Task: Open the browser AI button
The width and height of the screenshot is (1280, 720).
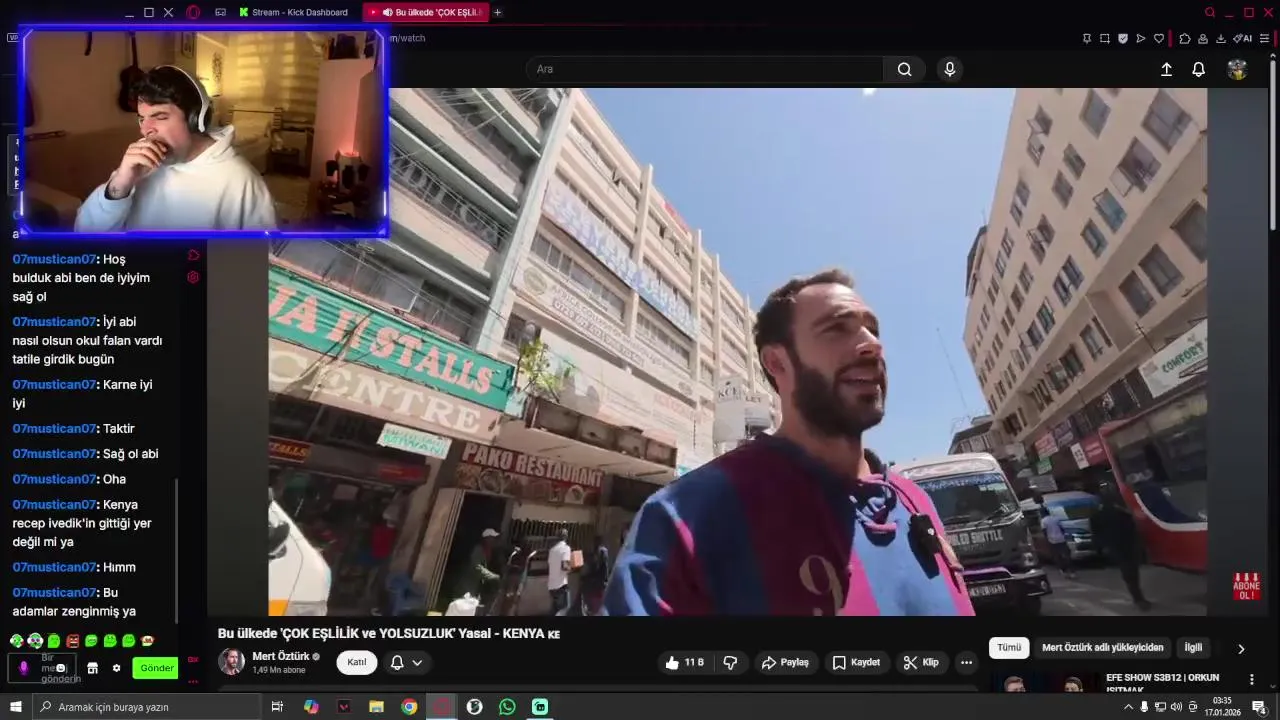Action: [x=1243, y=38]
